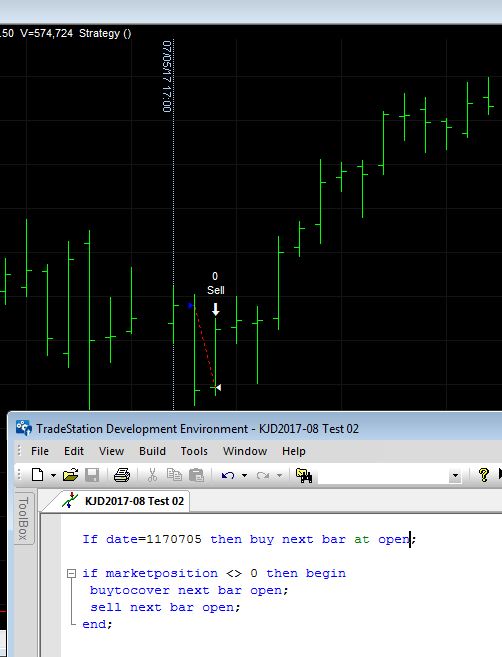Click the 'Sell' label on the chart
The height and width of the screenshot is (657, 502).
215,290
